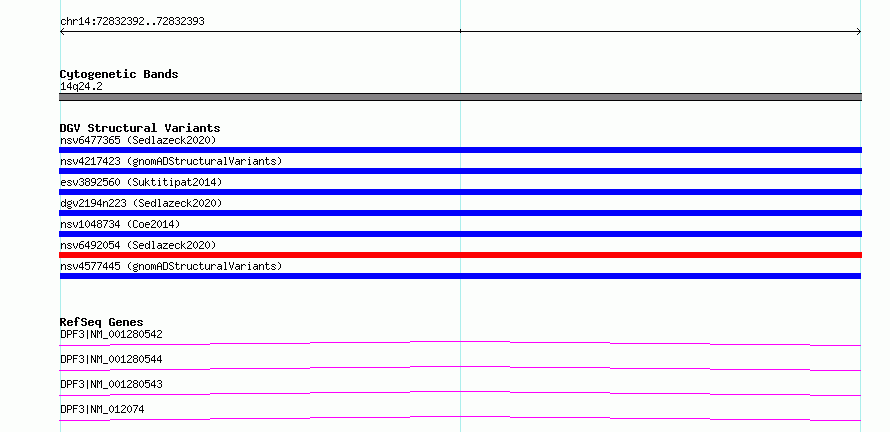Click the Cytogenetic Bands track heading
The height and width of the screenshot is (432, 890).
(119, 74)
